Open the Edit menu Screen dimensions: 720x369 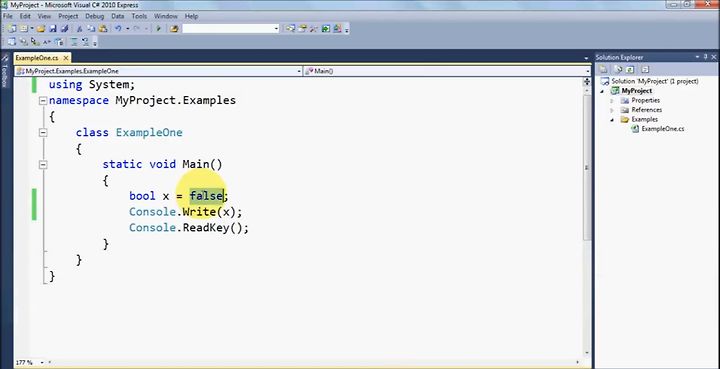pos(25,16)
